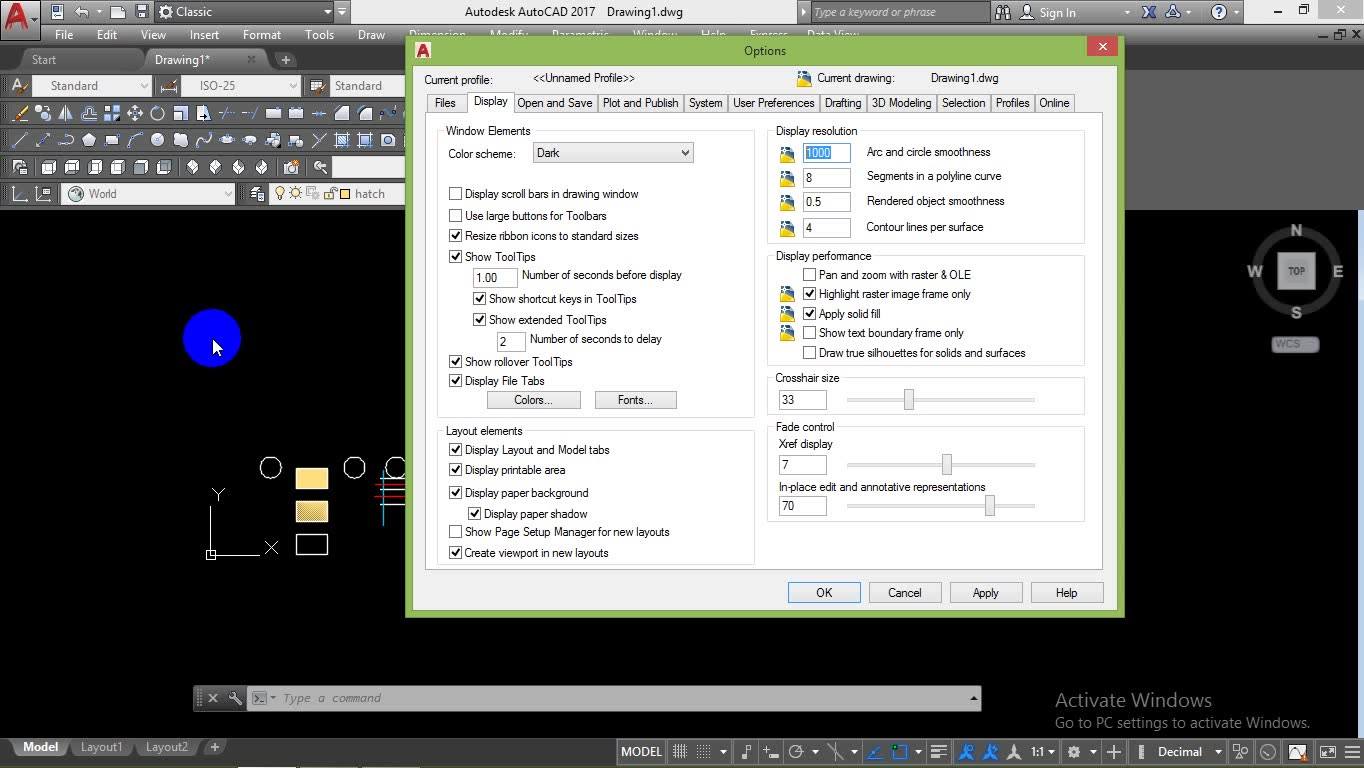Screen dimensions: 1364x768
Task: Uncheck Show rollover ToolTips
Action: 456,362
